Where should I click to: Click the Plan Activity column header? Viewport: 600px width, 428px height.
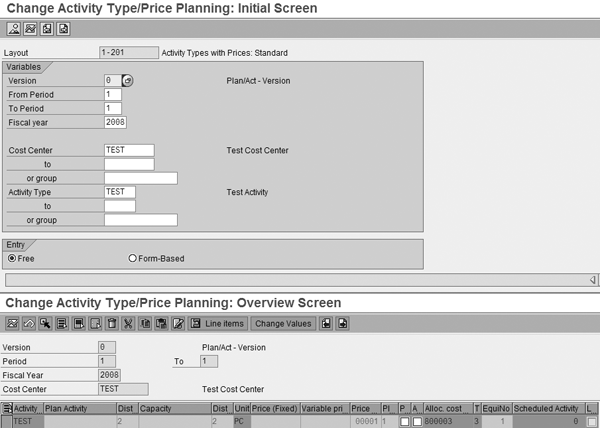point(80,408)
